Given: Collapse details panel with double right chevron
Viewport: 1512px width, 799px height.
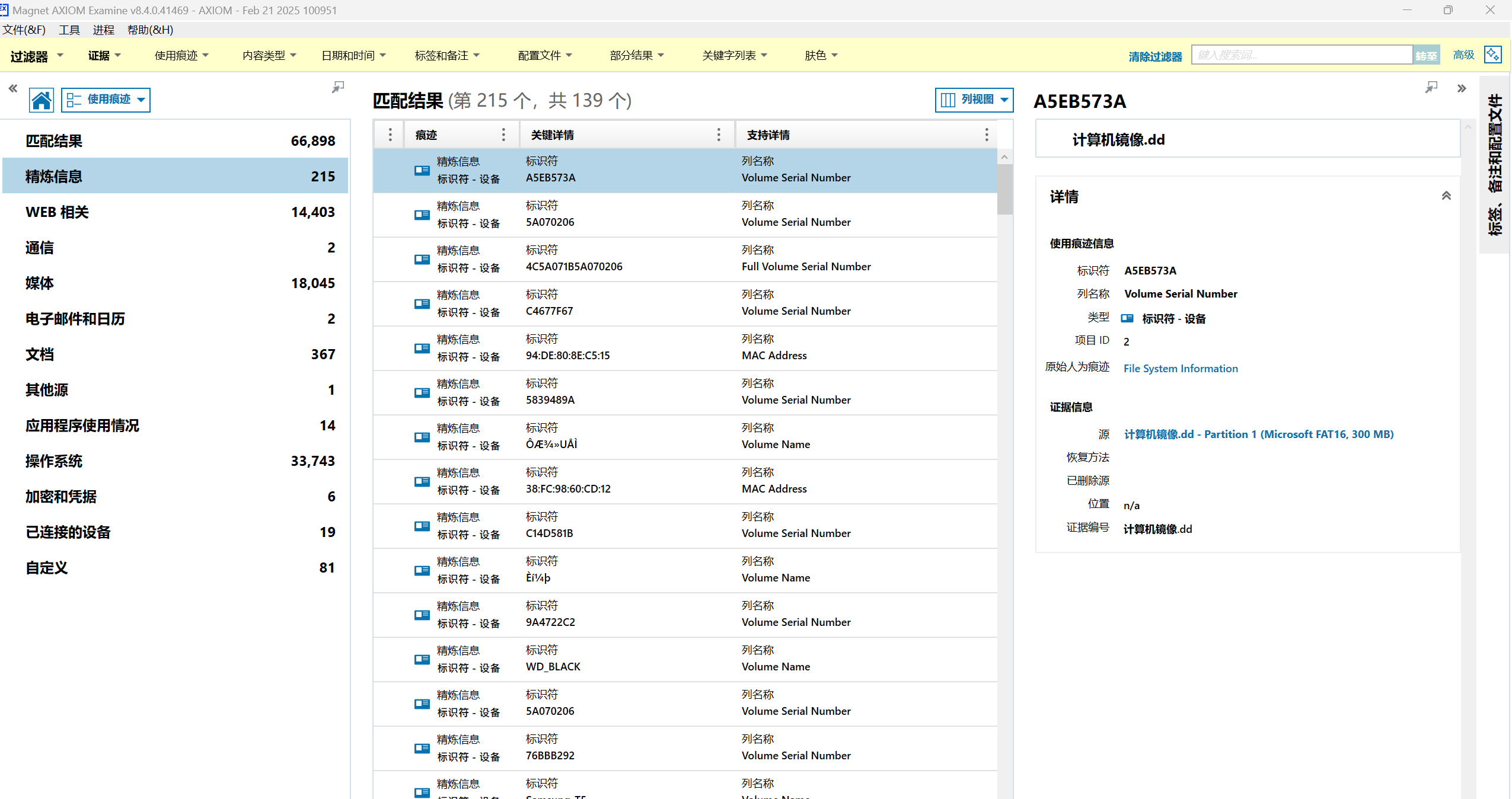Looking at the screenshot, I should [x=1462, y=88].
